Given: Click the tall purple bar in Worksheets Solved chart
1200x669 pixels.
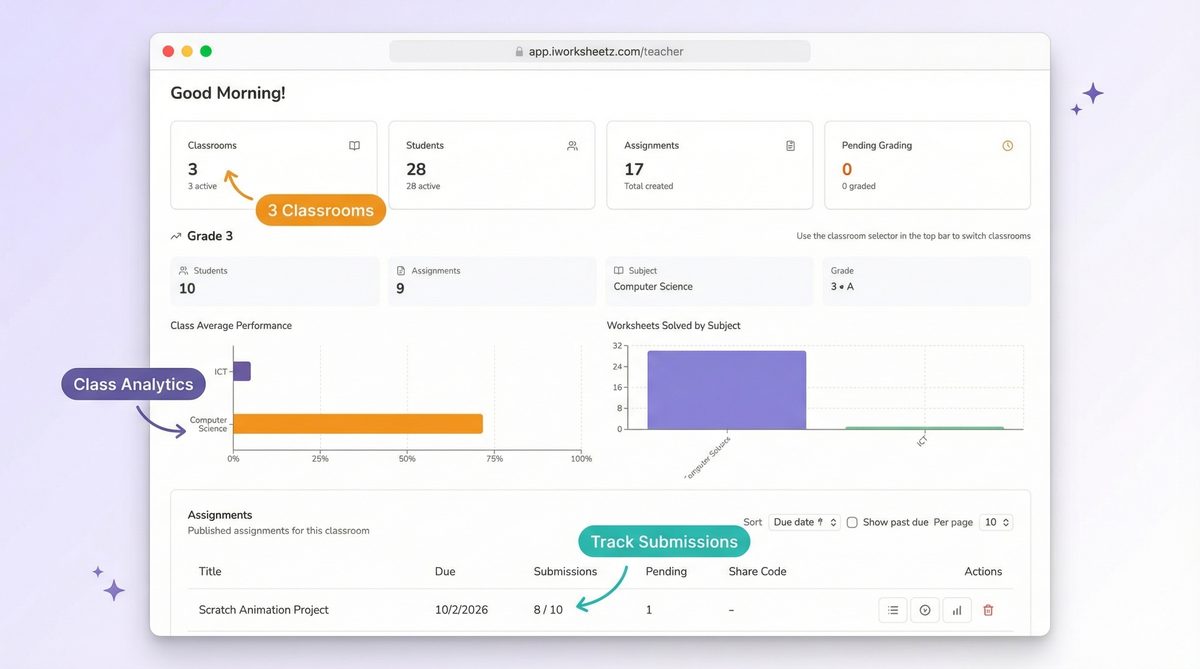Looking at the screenshot, I should coord(727,390).
